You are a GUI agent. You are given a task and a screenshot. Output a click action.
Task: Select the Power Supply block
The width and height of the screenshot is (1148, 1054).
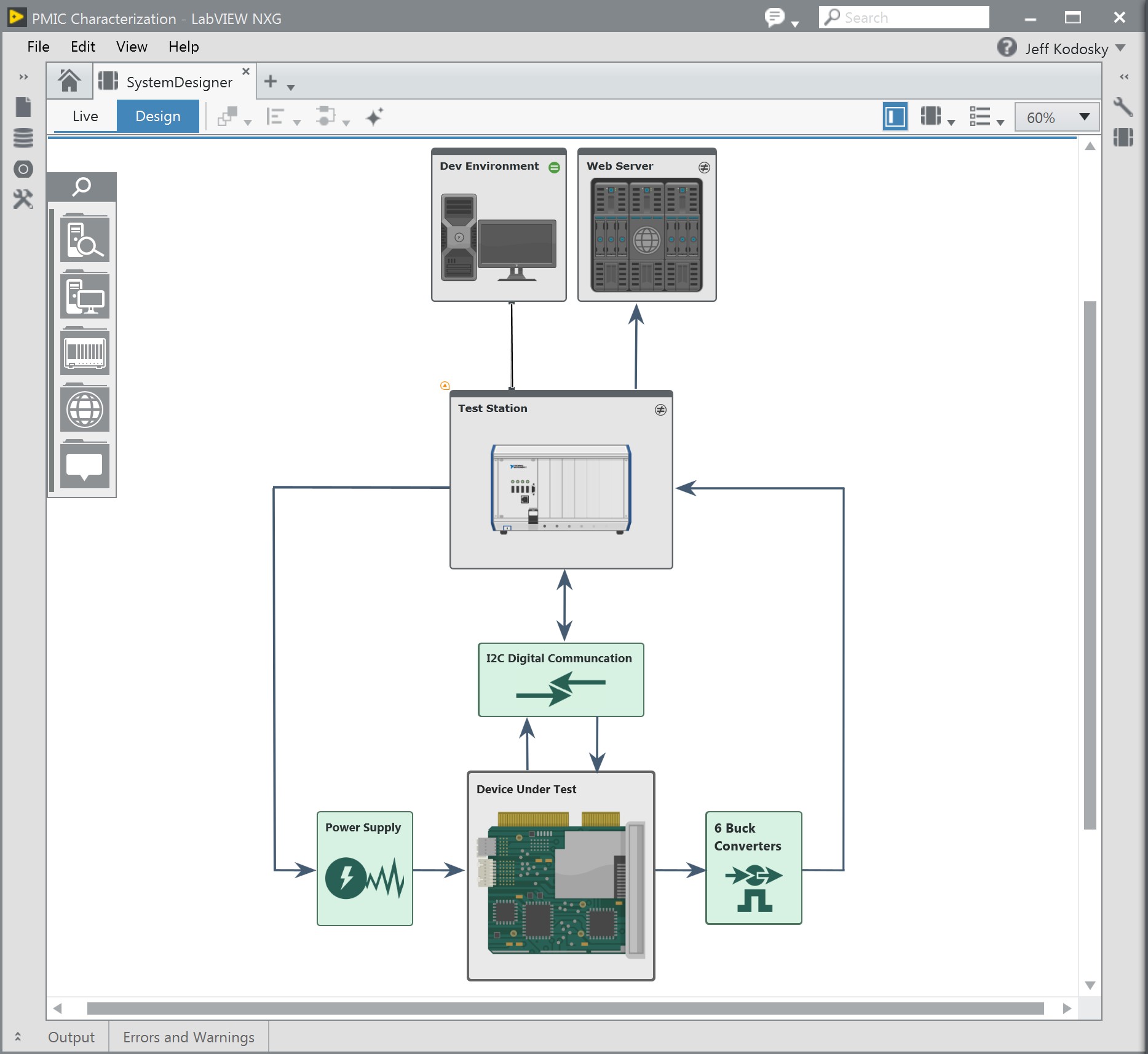tap(365, 868)
